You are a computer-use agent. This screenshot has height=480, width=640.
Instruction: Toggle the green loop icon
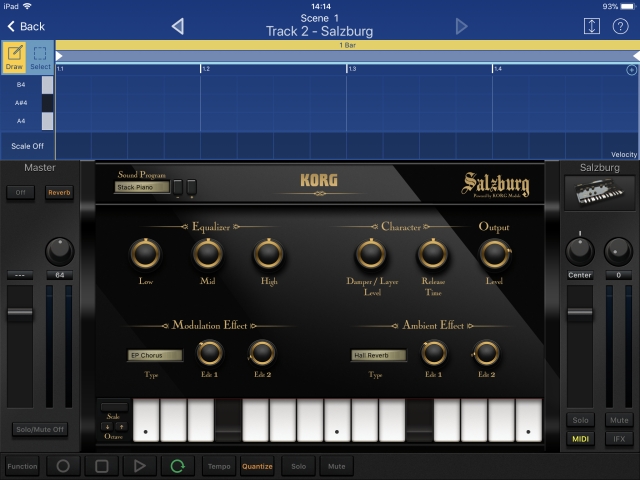177,466
